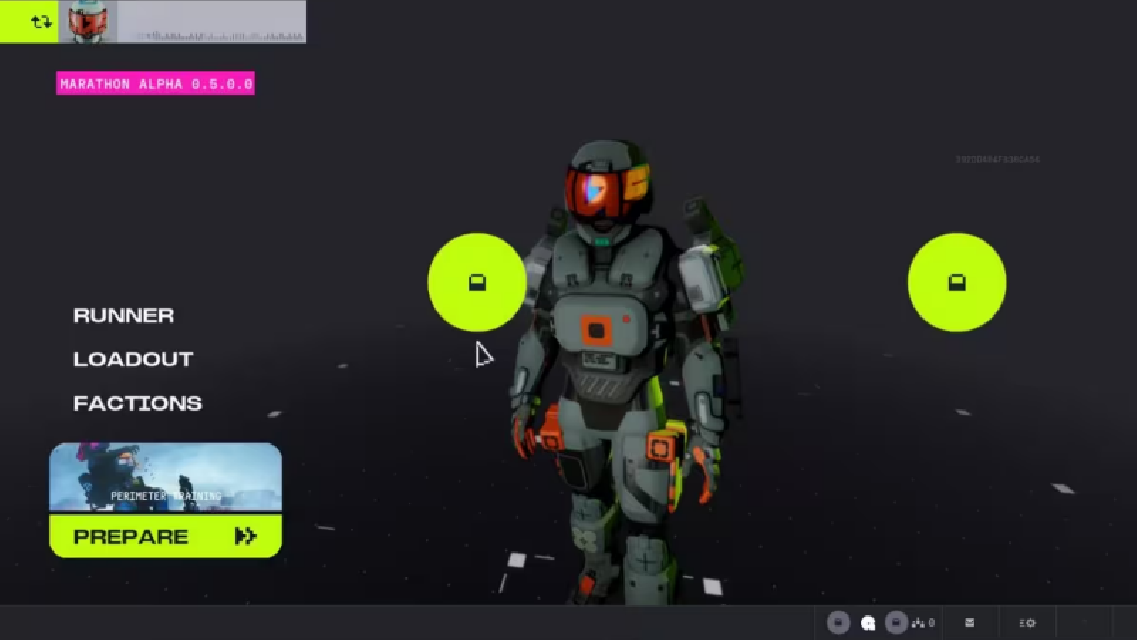Click the first locked crew slot in bottom bar
Viewport: 1137px width, 640px height.
click(839, 623)
